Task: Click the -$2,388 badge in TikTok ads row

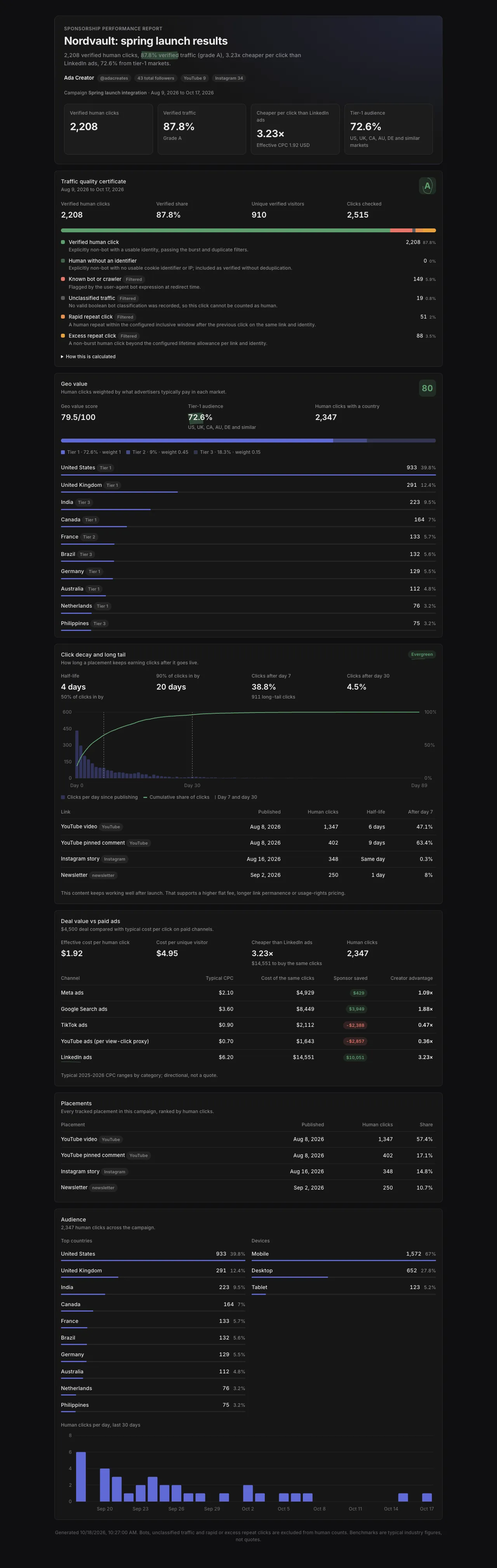Action: coord(355,1025)
